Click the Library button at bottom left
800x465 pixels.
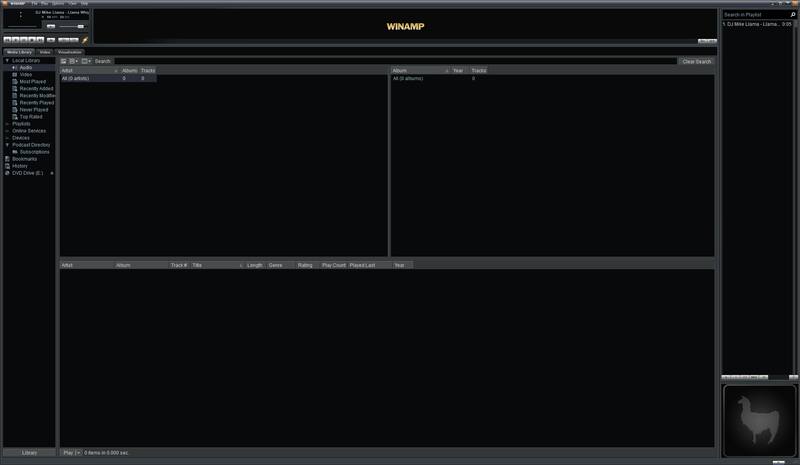pos(29,453)
